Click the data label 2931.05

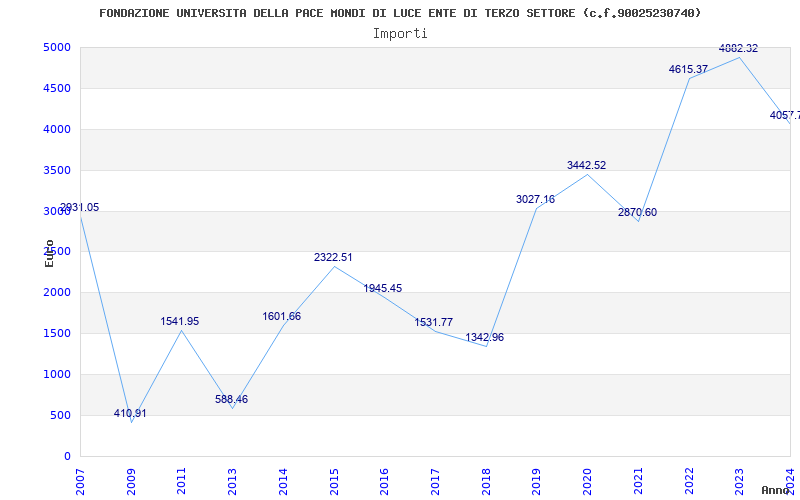(x=80, y=208)
